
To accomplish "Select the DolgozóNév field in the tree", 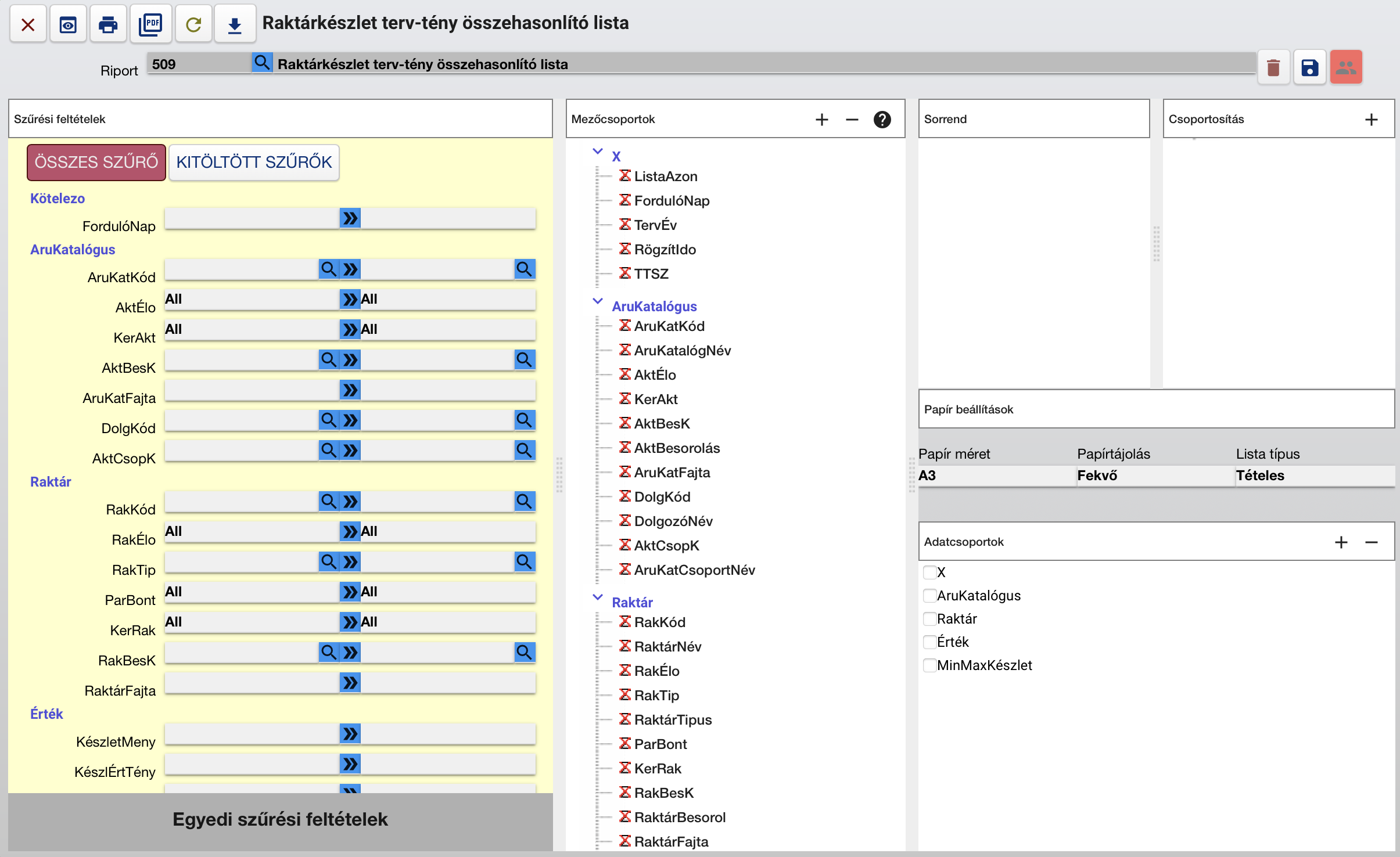I will 673,521.
